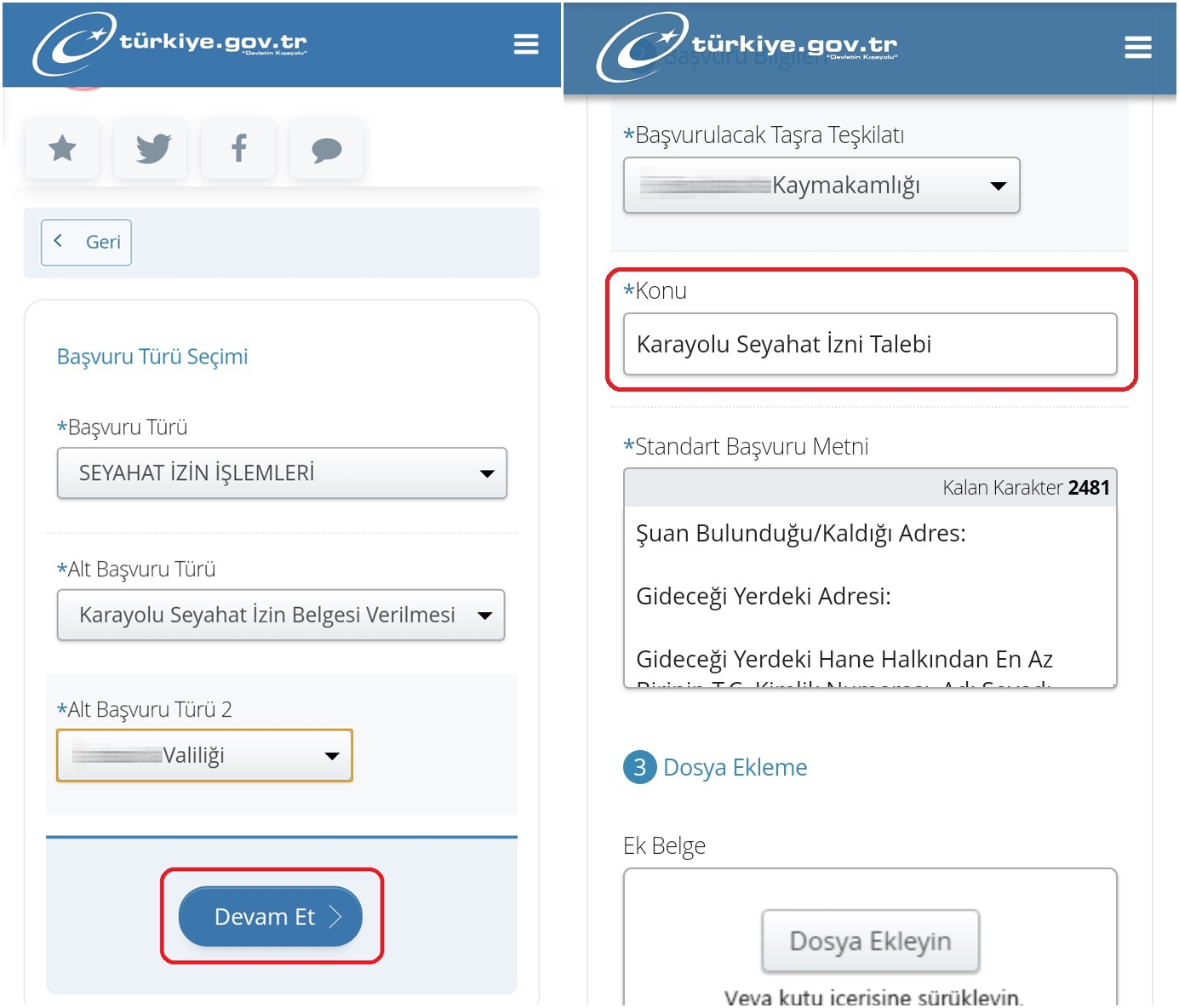
Task: Click the right türkiye.gov.tr logo
Action: click(x=747, y=46)
